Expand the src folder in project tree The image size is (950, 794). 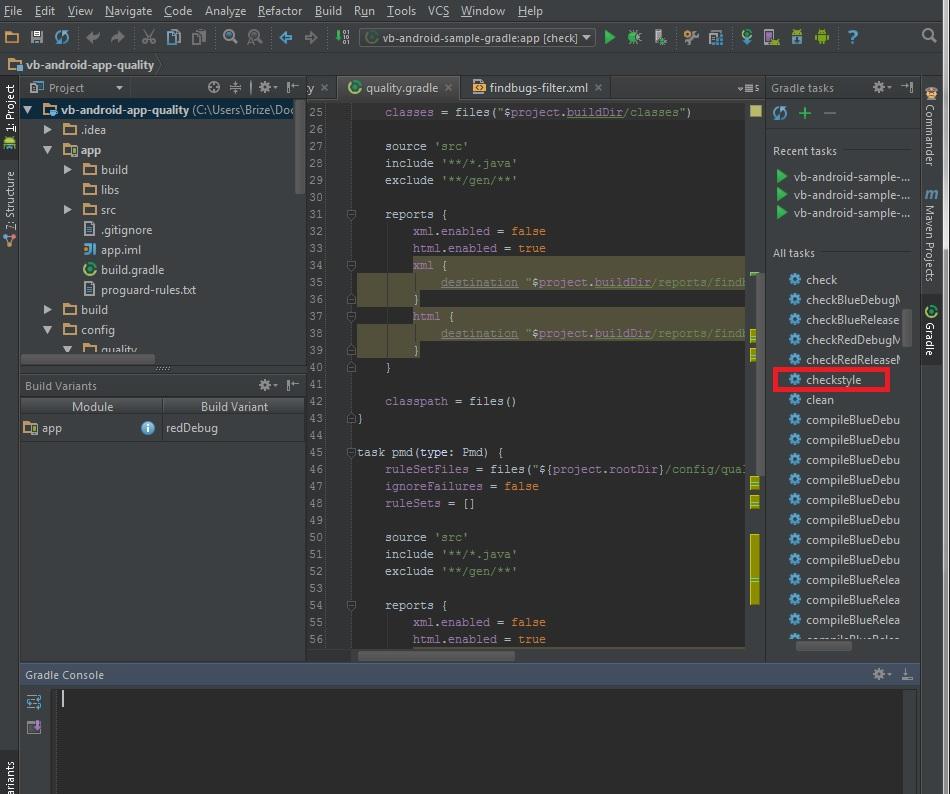tap(68, 210)
